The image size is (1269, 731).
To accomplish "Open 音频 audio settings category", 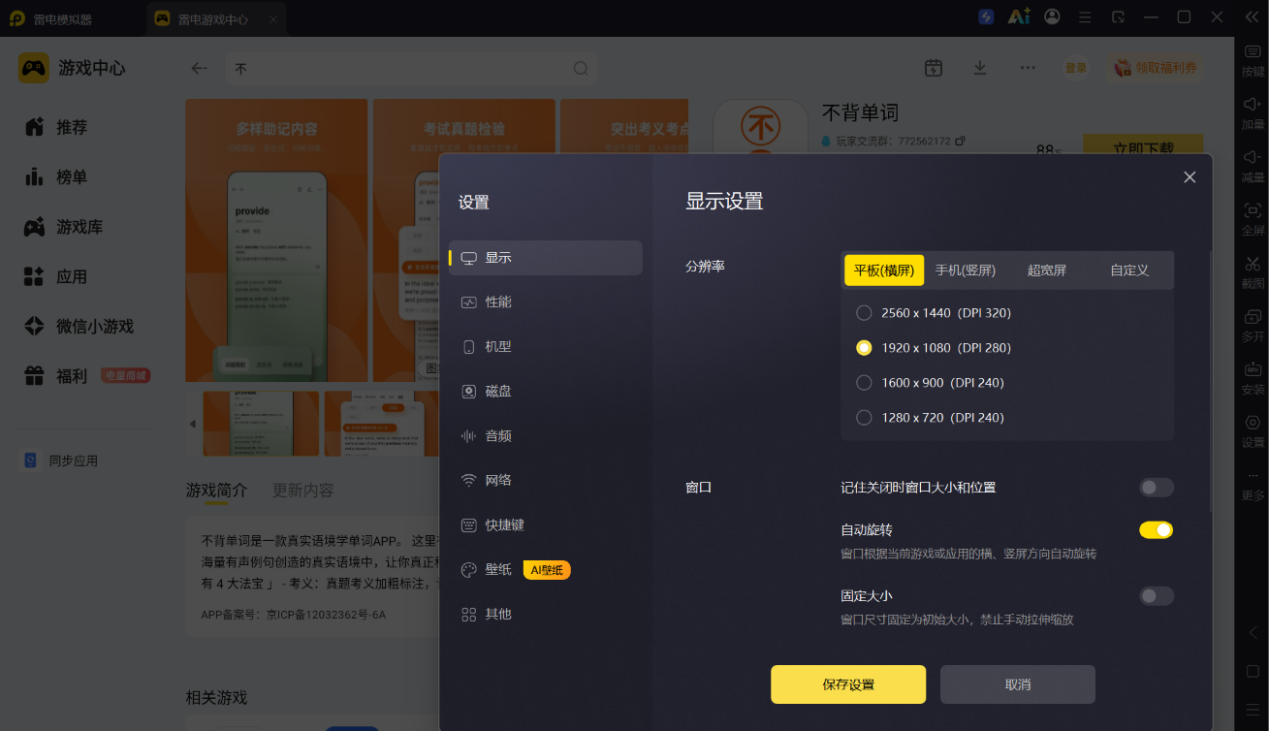I will tap(545, 436).
